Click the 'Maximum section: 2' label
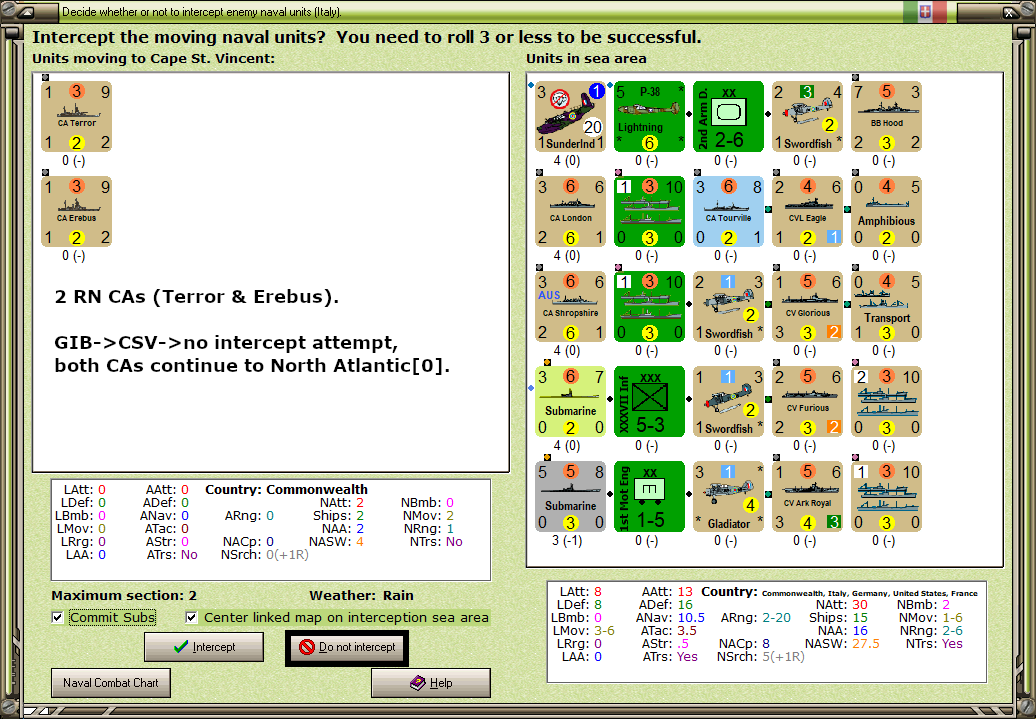 tap(124, 595)
